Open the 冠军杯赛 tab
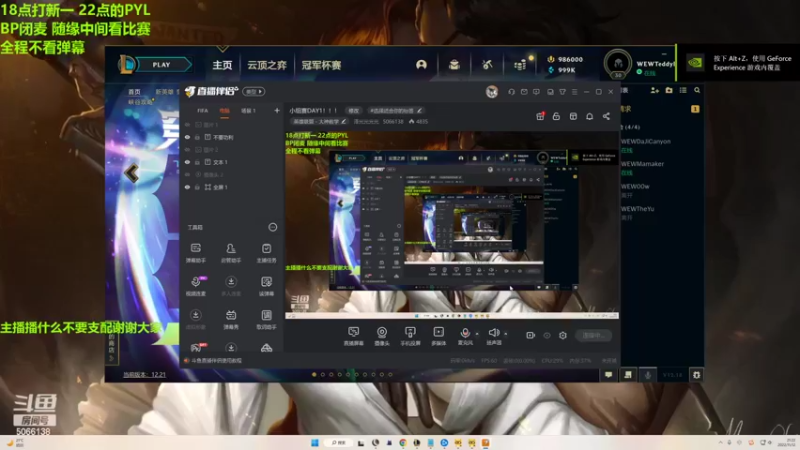The height and width of the screenshot is (450, 800). click(x=321, y=65)
